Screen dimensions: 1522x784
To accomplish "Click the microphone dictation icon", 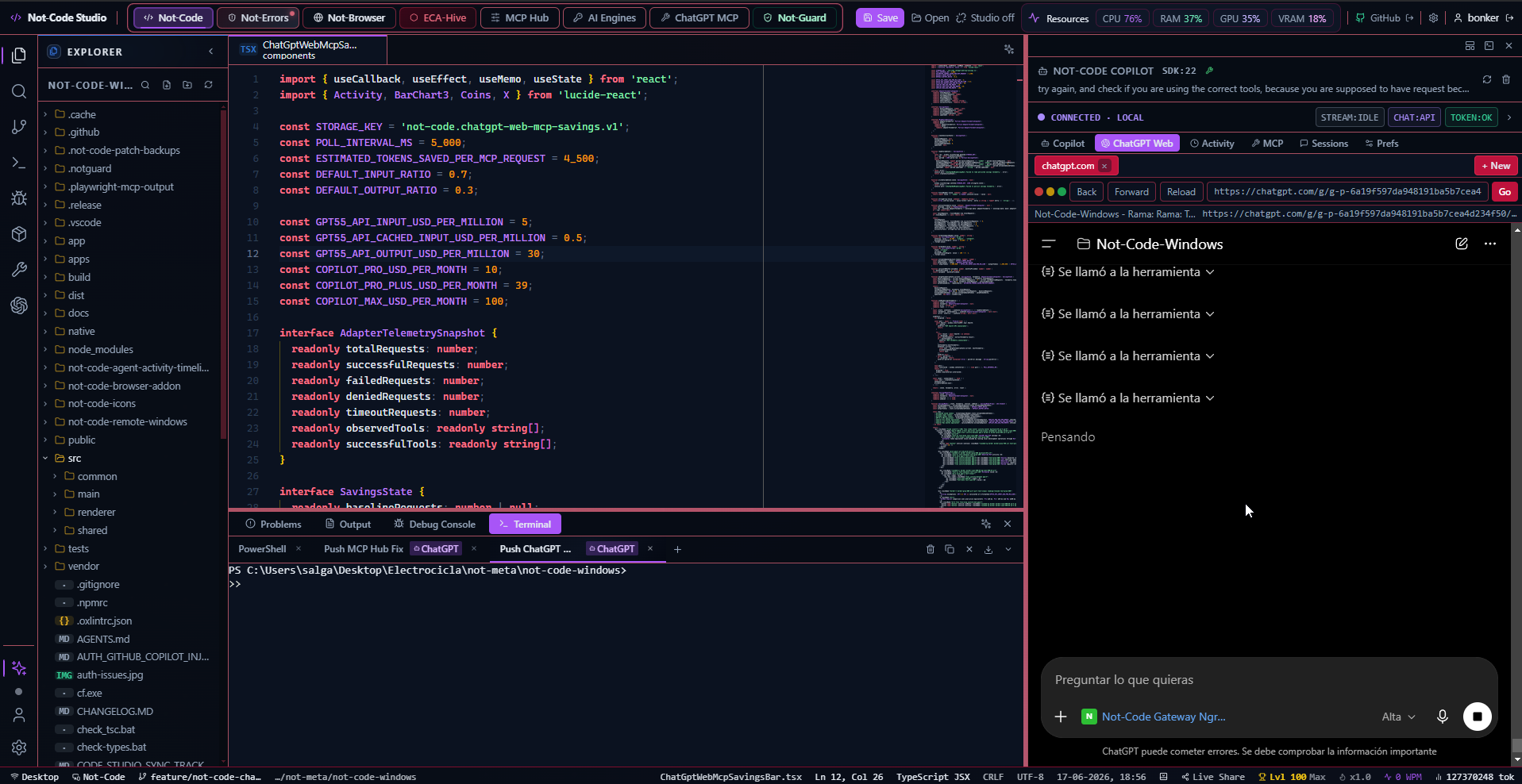I will pos(1443,717).
